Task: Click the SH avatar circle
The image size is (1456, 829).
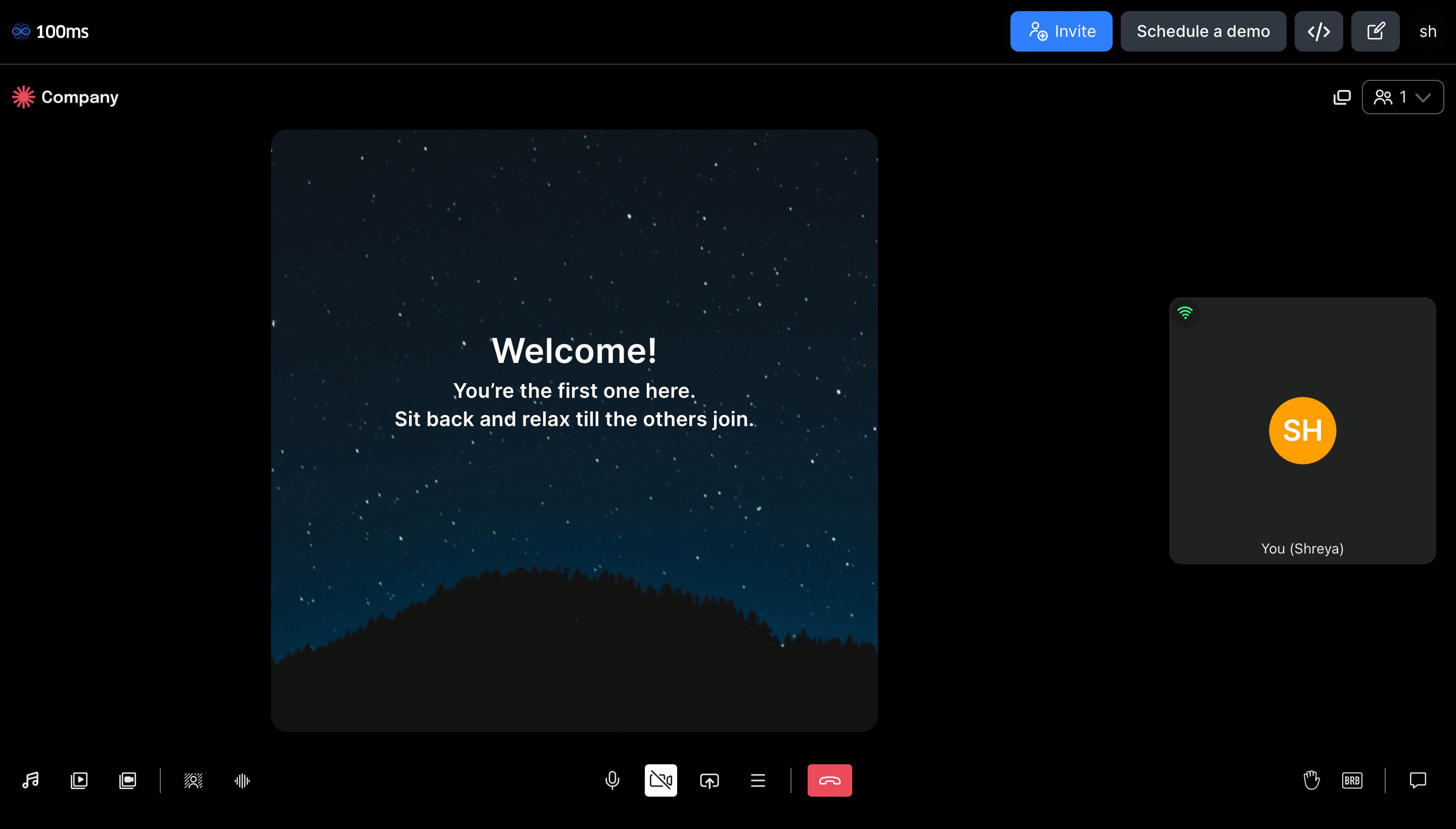Action: [1302, 431]
